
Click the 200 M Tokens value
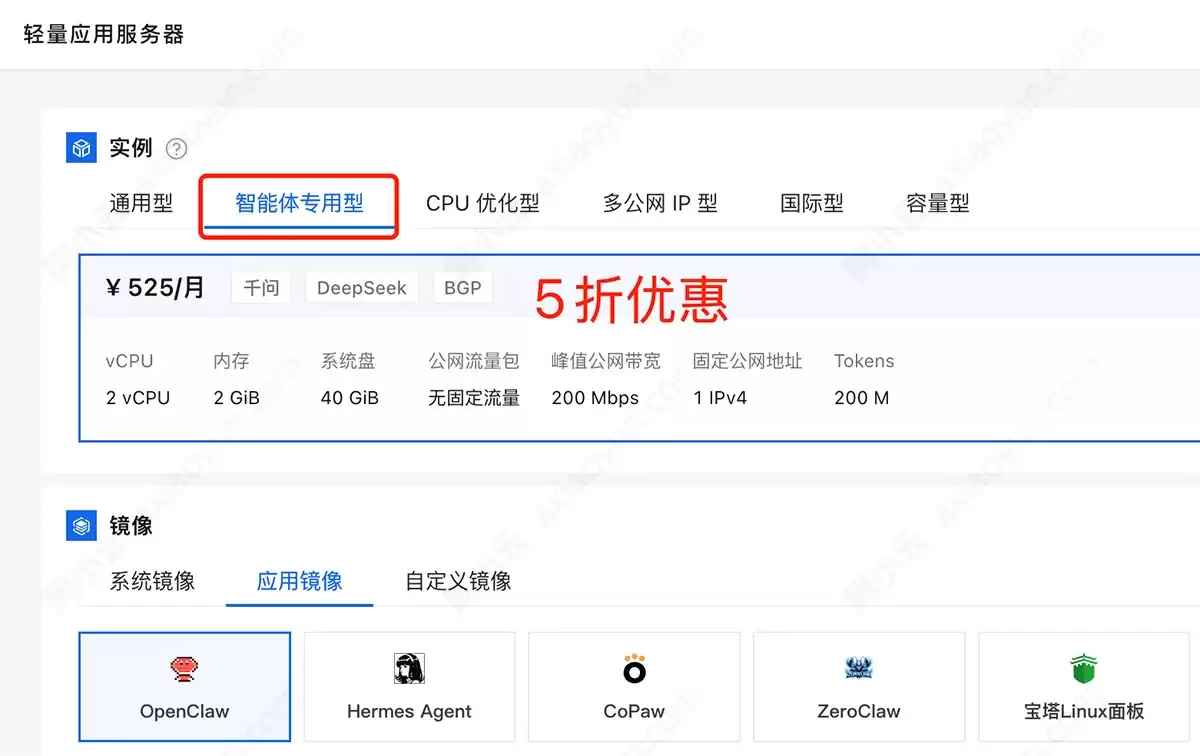pos(861,398)
